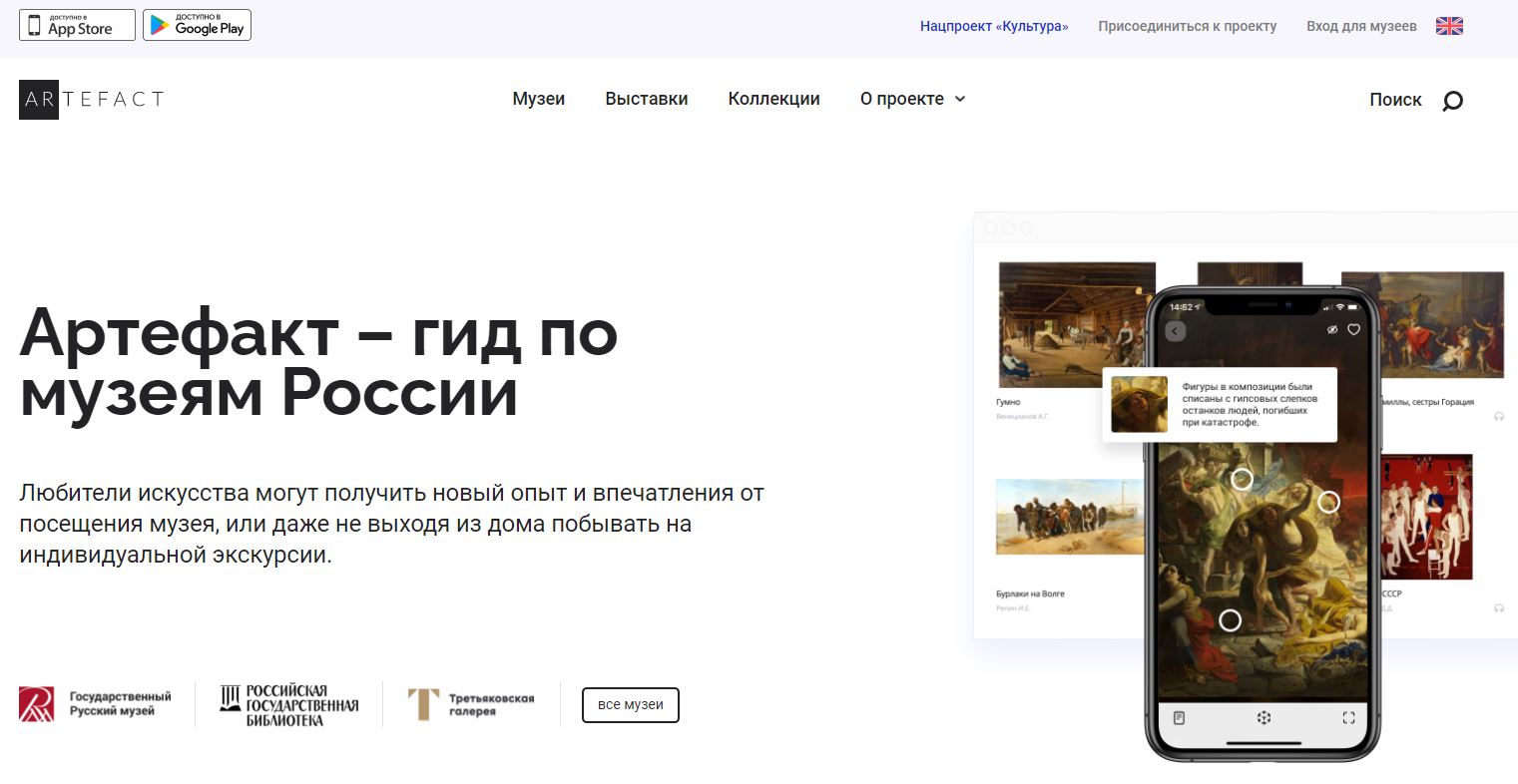Open the Коллекции menu item

coord(774,99)
